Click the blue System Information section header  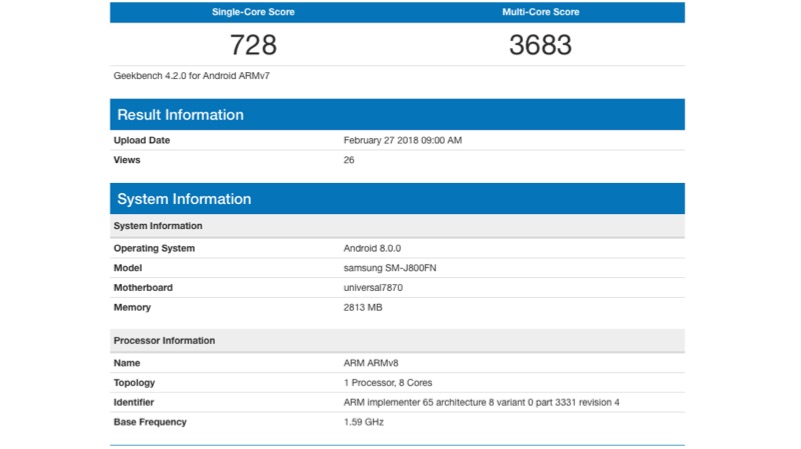click(x=184, y=198)
